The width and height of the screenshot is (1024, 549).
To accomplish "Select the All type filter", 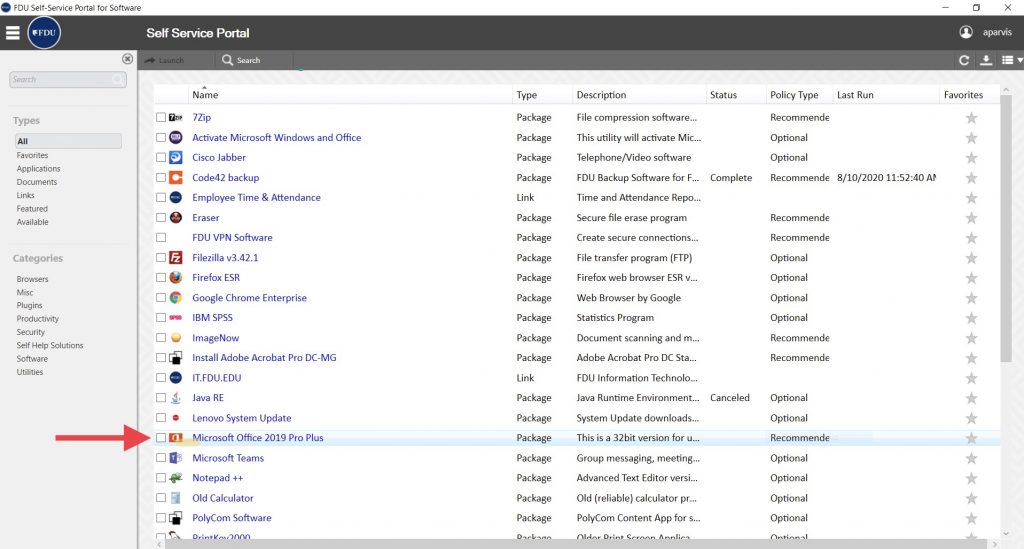I will coord(68,141).
